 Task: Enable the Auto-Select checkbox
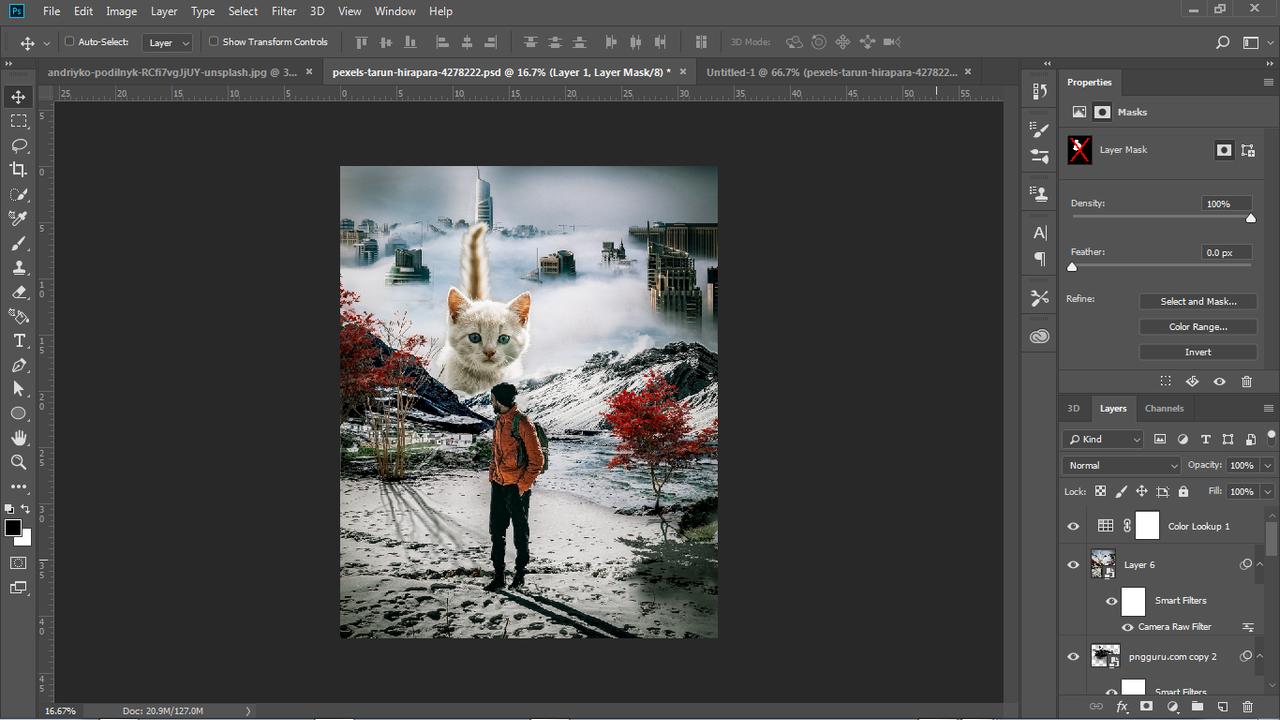(70, 42)
